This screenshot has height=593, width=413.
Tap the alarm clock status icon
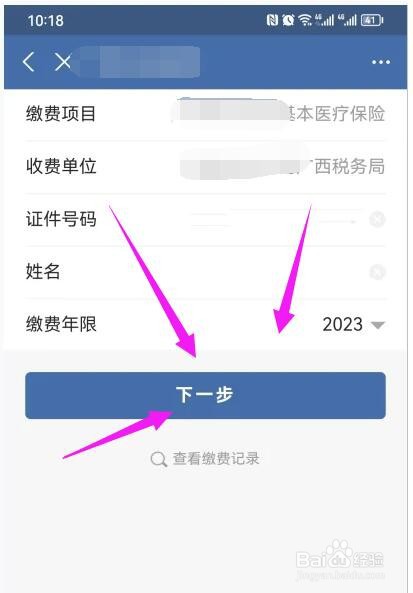point(288,20)
